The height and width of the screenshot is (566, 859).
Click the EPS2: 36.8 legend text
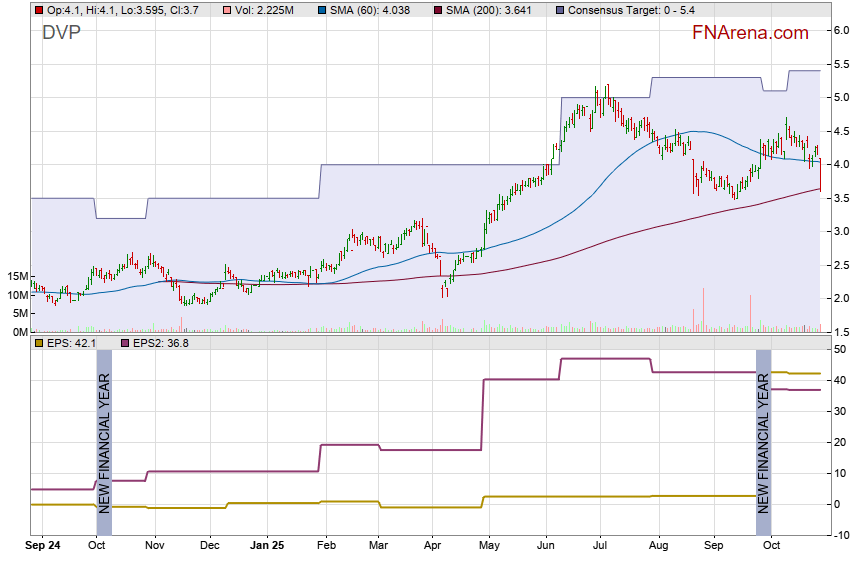pyautogui.click(x=162, y=343)
